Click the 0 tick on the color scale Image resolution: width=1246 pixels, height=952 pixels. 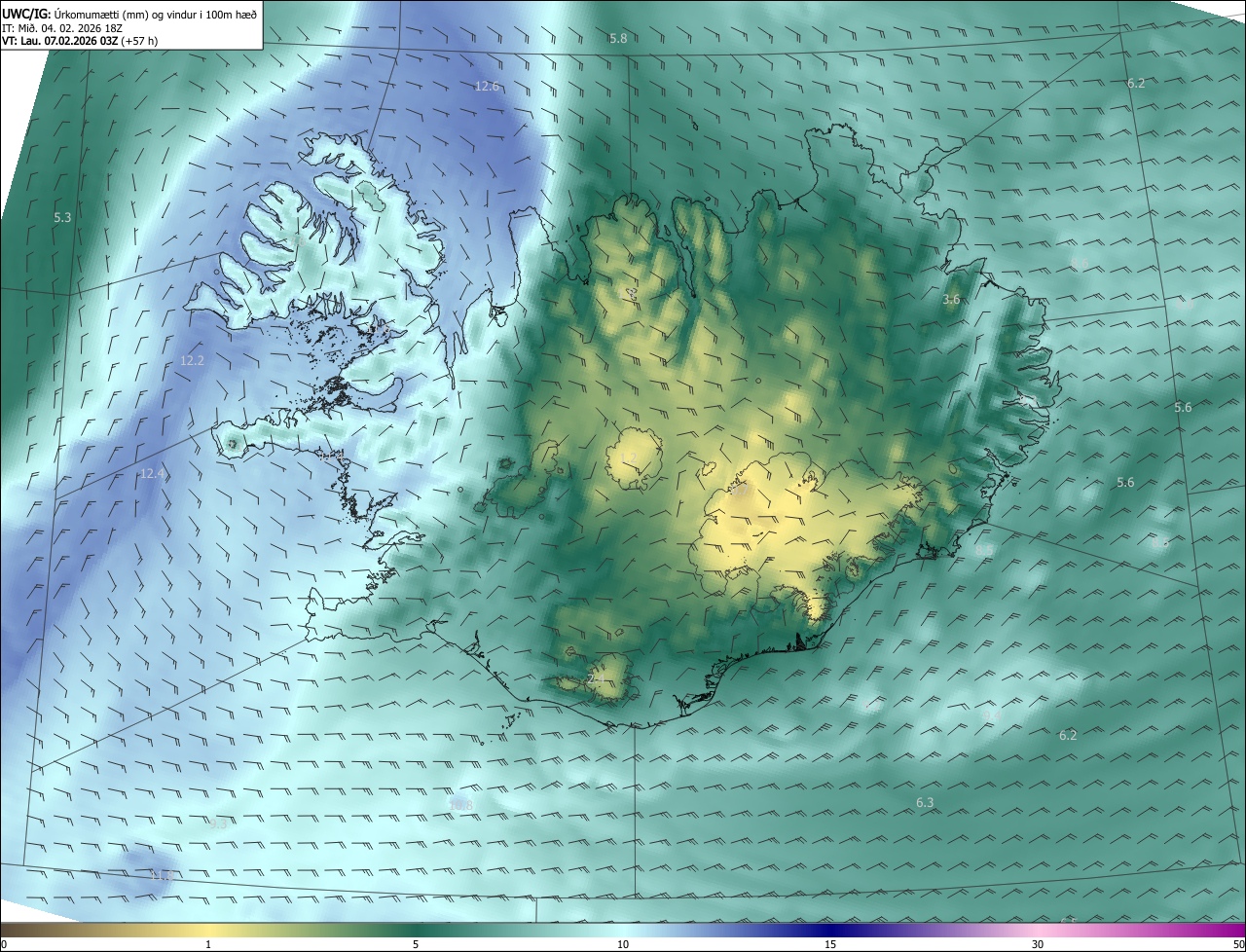click(4, 944)
